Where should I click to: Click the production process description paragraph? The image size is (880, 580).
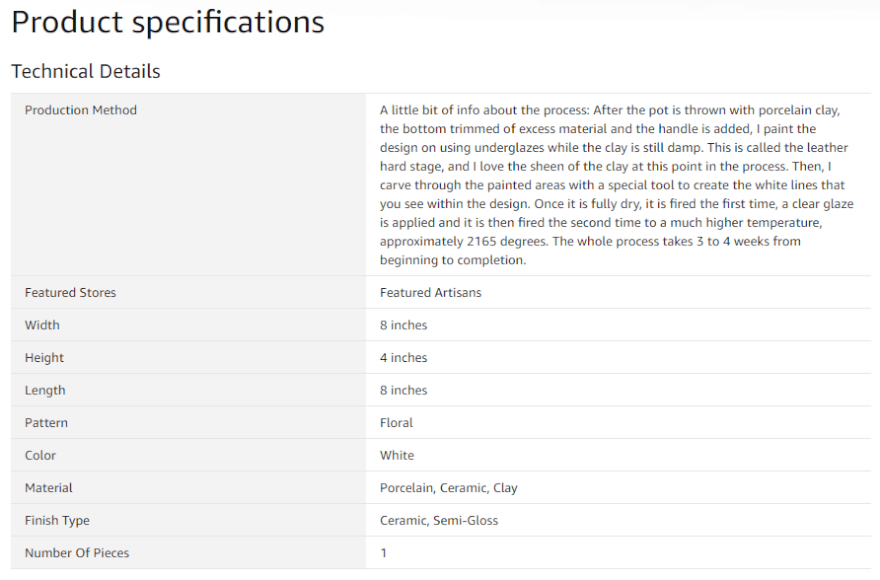617,185
